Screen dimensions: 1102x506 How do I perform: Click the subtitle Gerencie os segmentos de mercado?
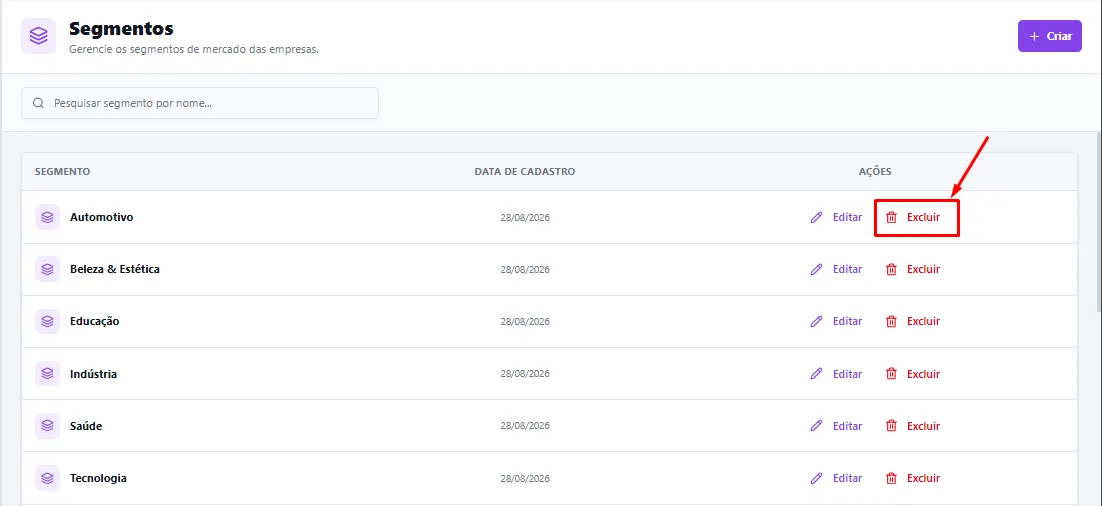194,51
